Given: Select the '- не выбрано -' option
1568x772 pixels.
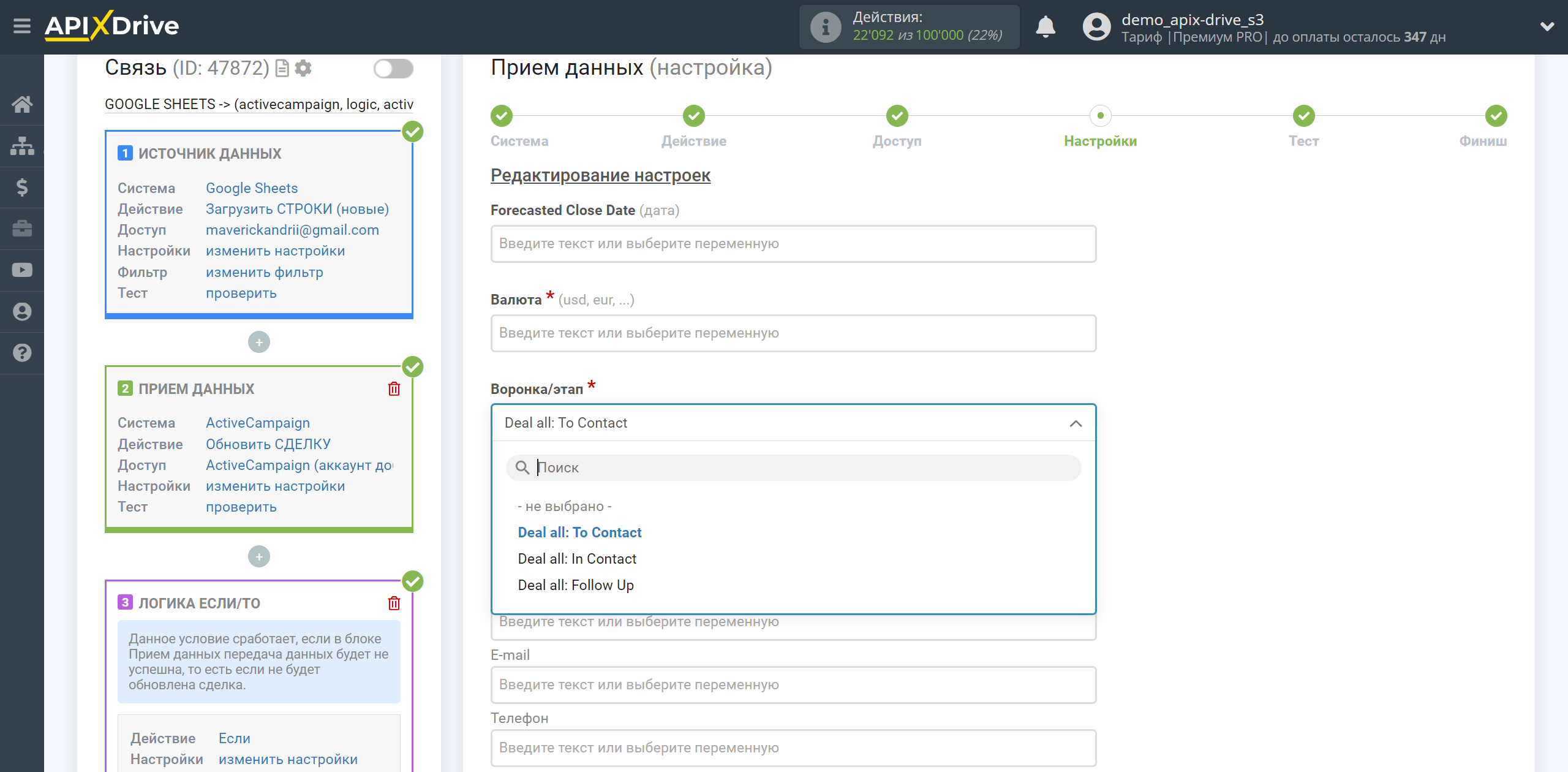Looking at the screenshot, I should pos(565,506).
